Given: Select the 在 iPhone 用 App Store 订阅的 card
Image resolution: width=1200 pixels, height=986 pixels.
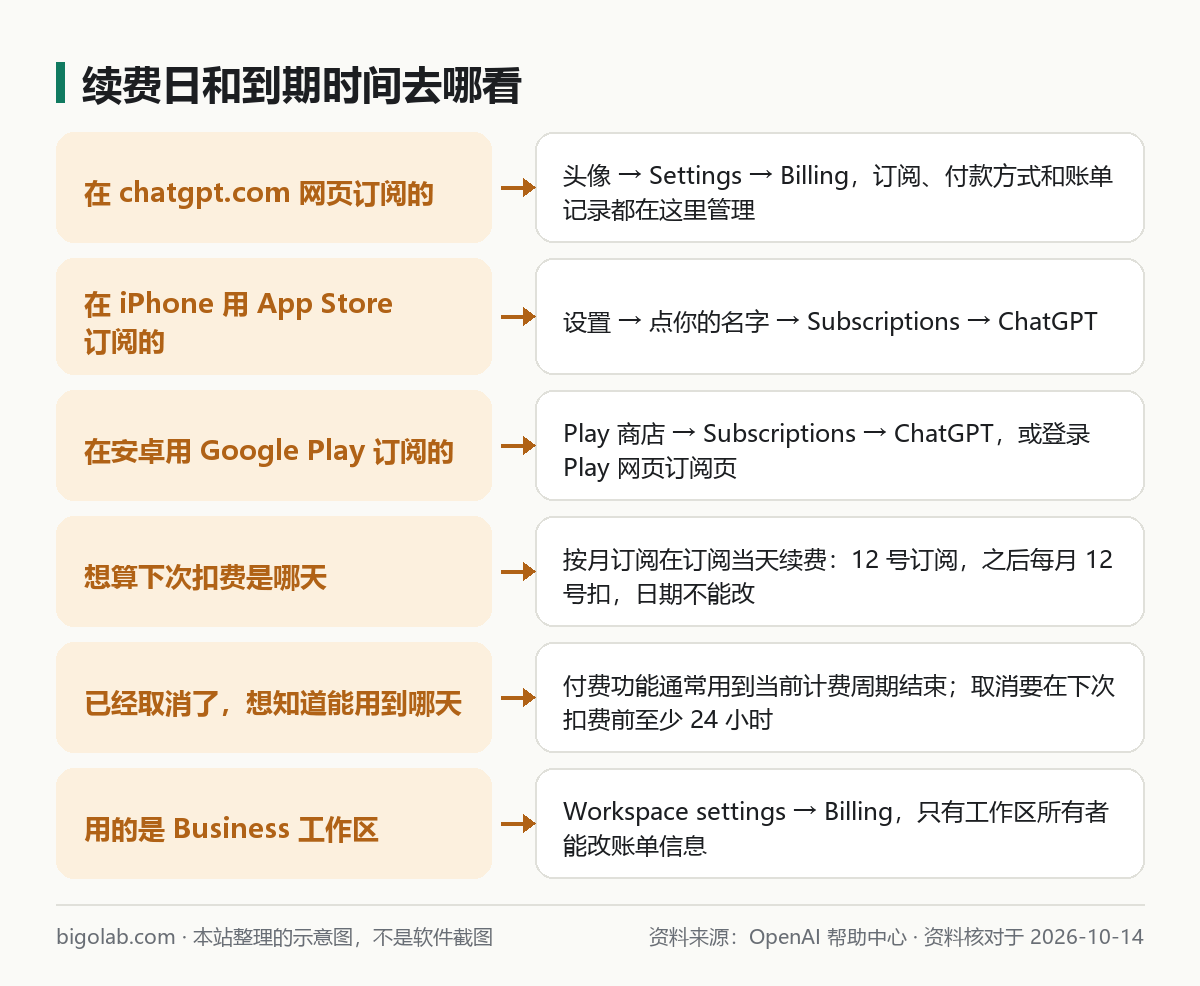Looking at the screenshot, I should 274,316.
